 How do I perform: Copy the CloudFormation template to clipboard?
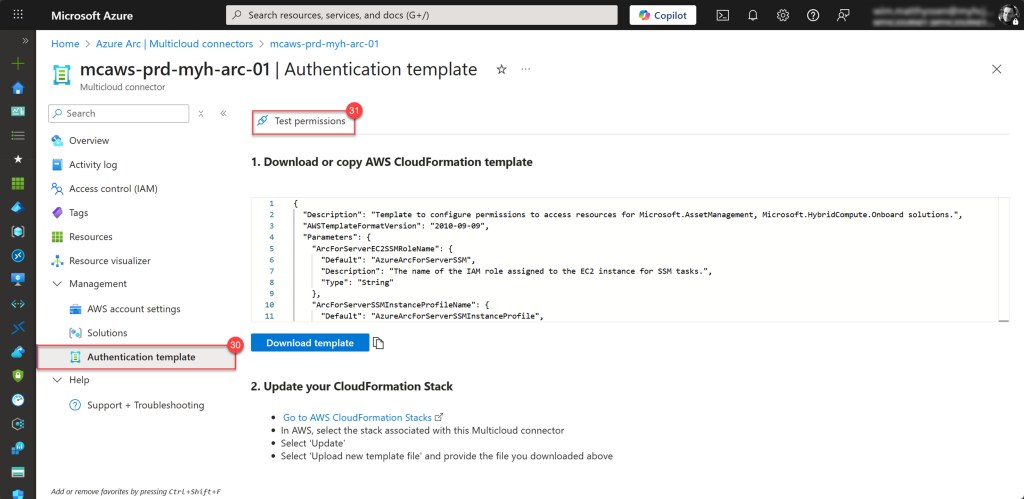(379, 343)
